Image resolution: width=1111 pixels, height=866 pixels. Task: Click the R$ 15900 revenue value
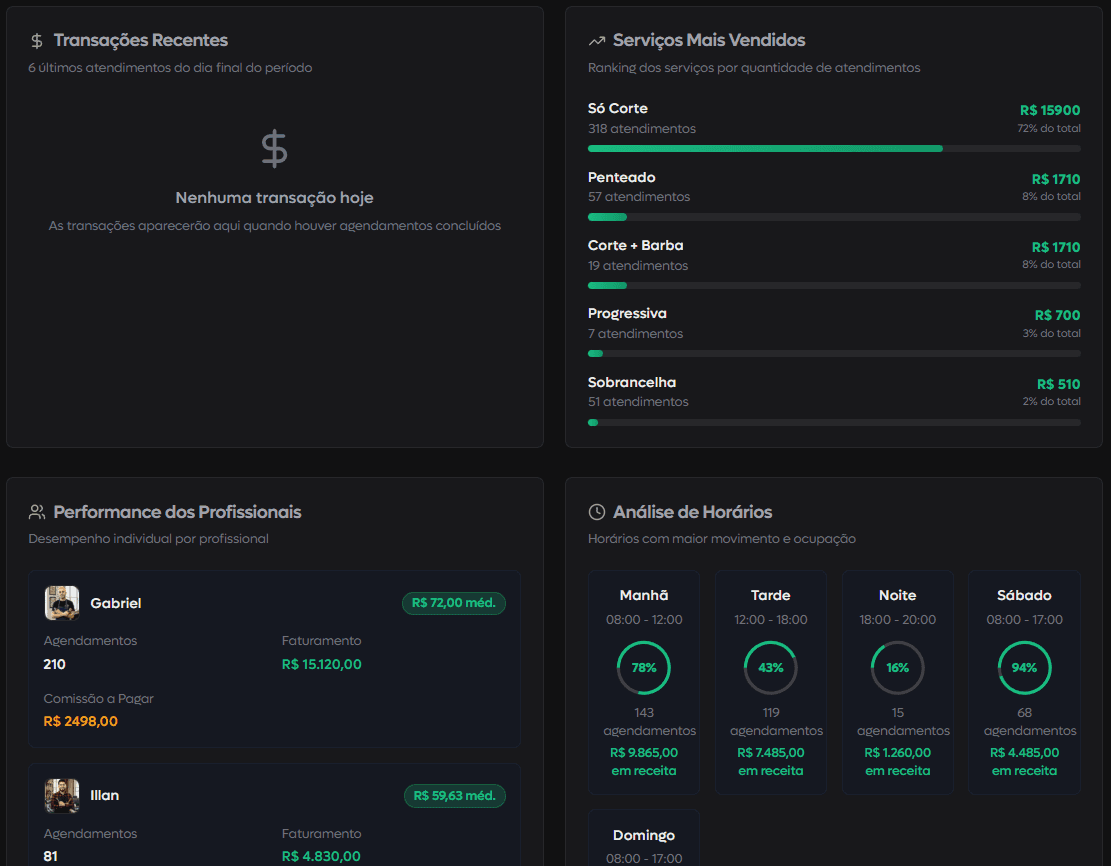1050,111
